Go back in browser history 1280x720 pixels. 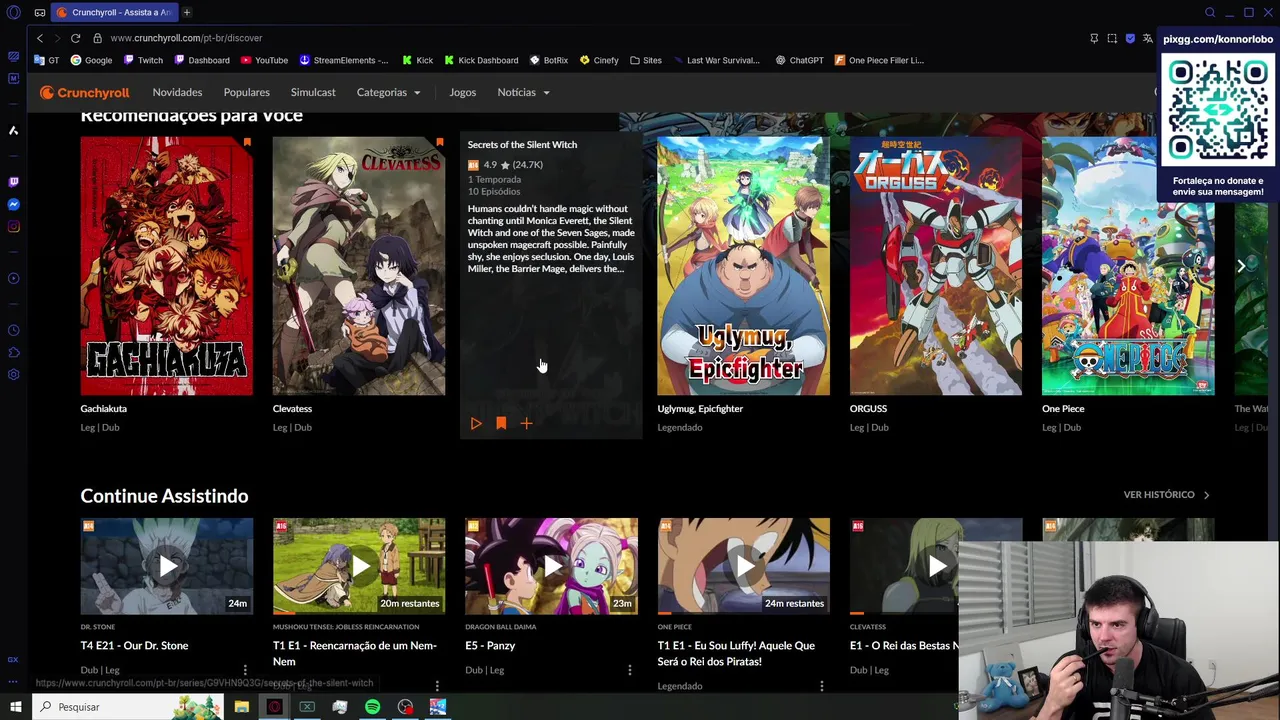click(40, 38)
